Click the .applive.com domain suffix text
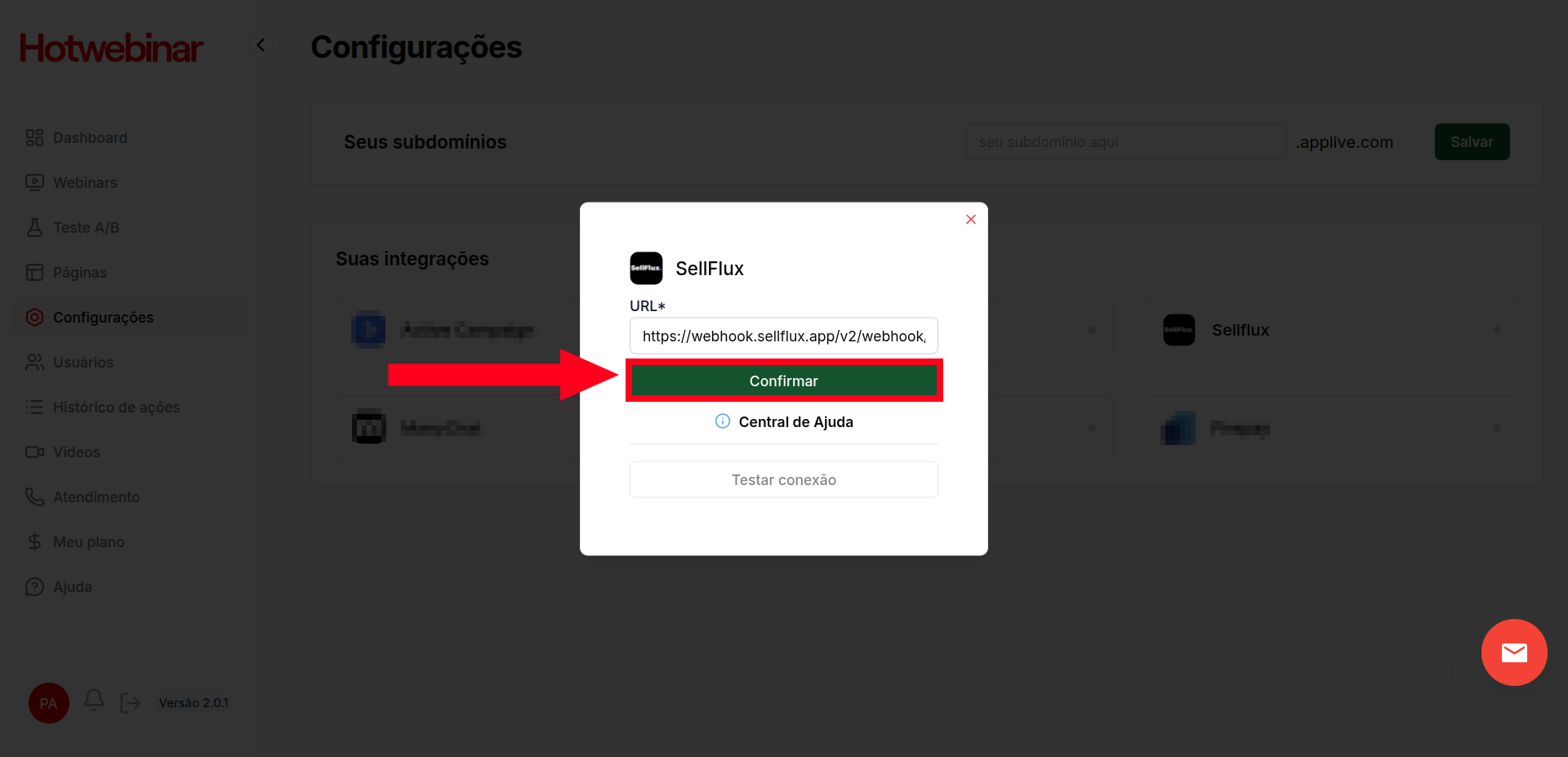This screenshot has width=1568, height=757. pos(1344,142)
